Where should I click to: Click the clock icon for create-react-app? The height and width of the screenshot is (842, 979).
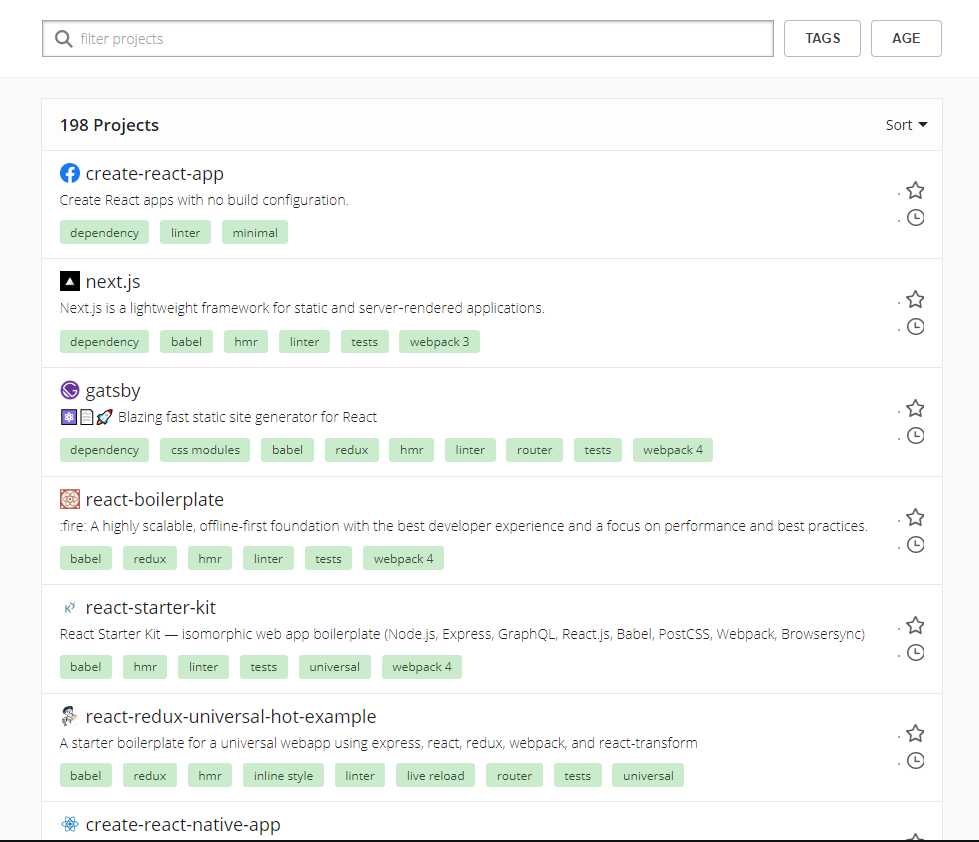pos(915,218)
